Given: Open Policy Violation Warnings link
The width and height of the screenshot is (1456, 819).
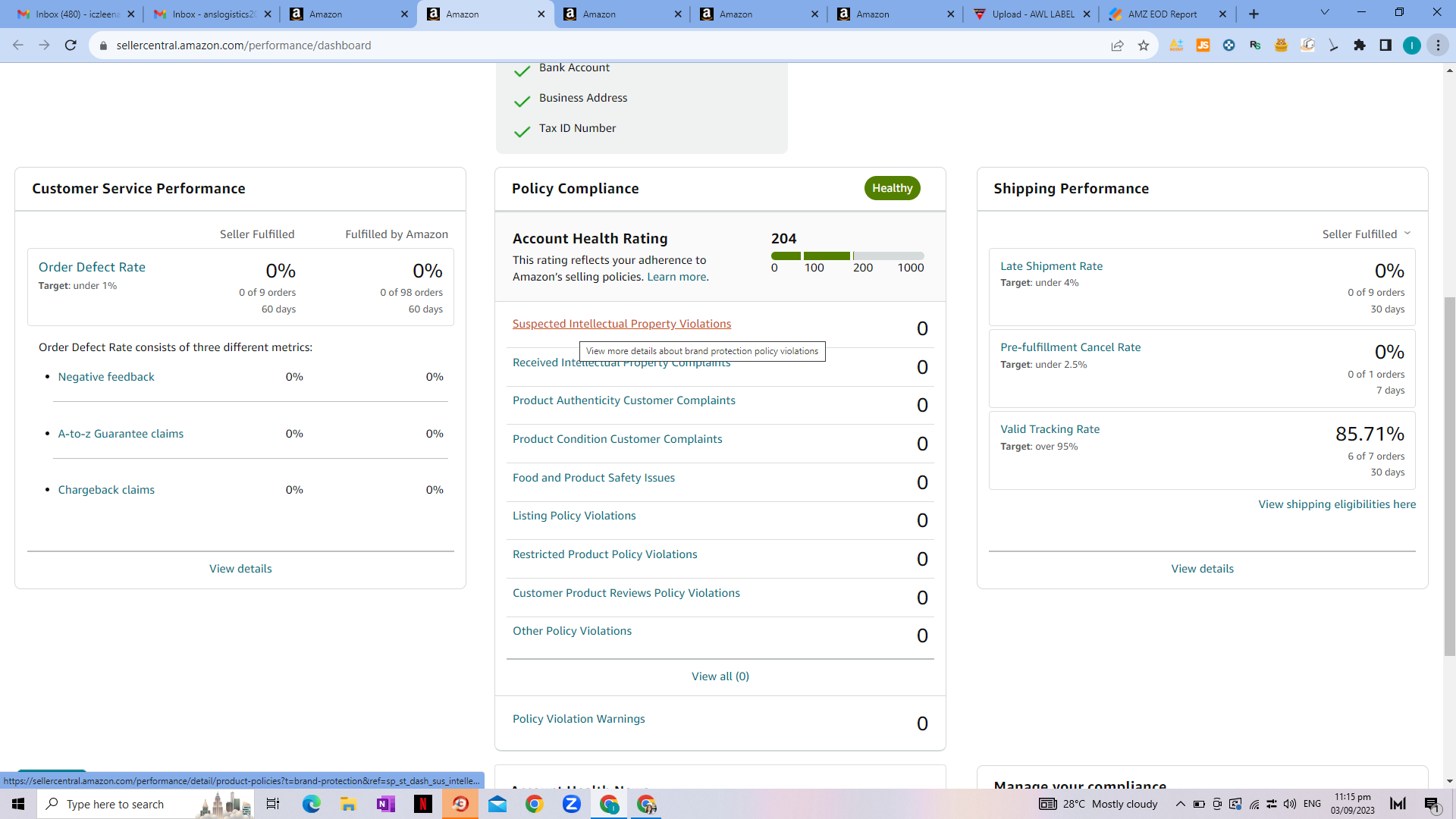Looking at the screenshot, I should [x=579, y=719].
